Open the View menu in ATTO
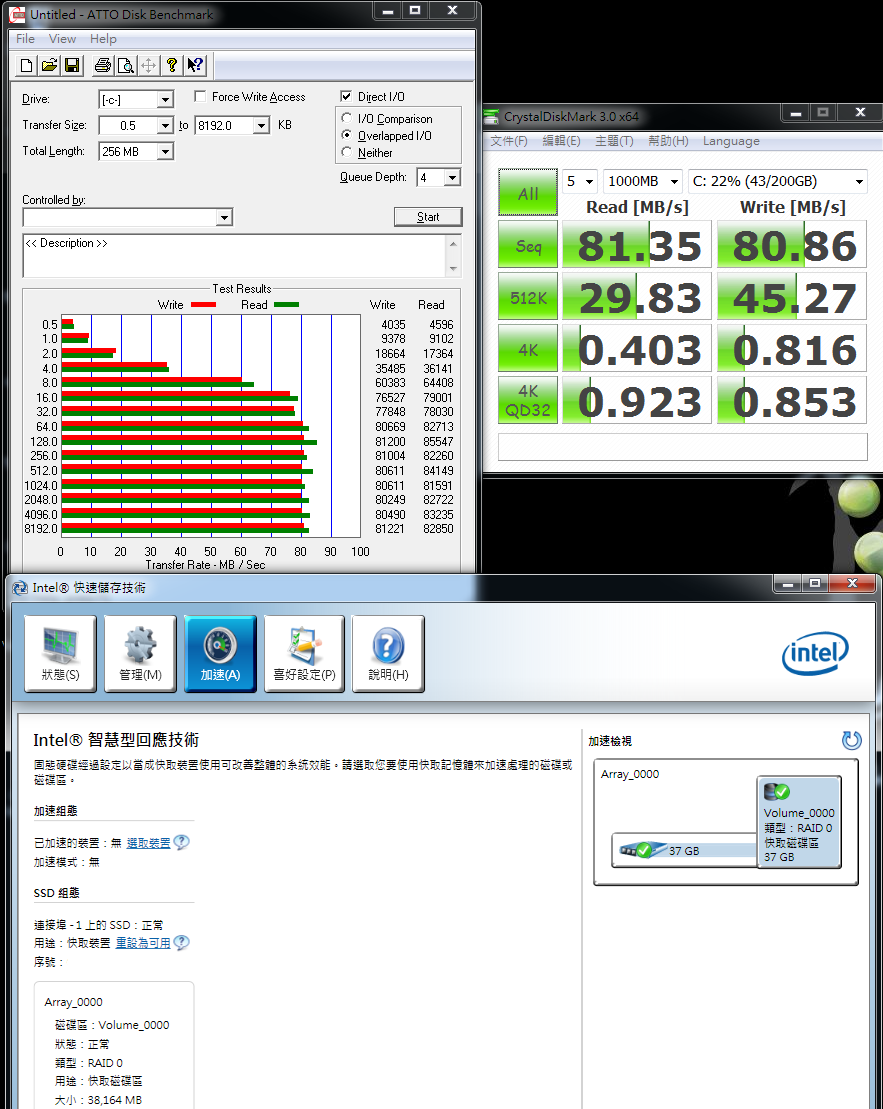Image resolution: width=883 pixels, height=1109 pixels. [x=62, y=39]
